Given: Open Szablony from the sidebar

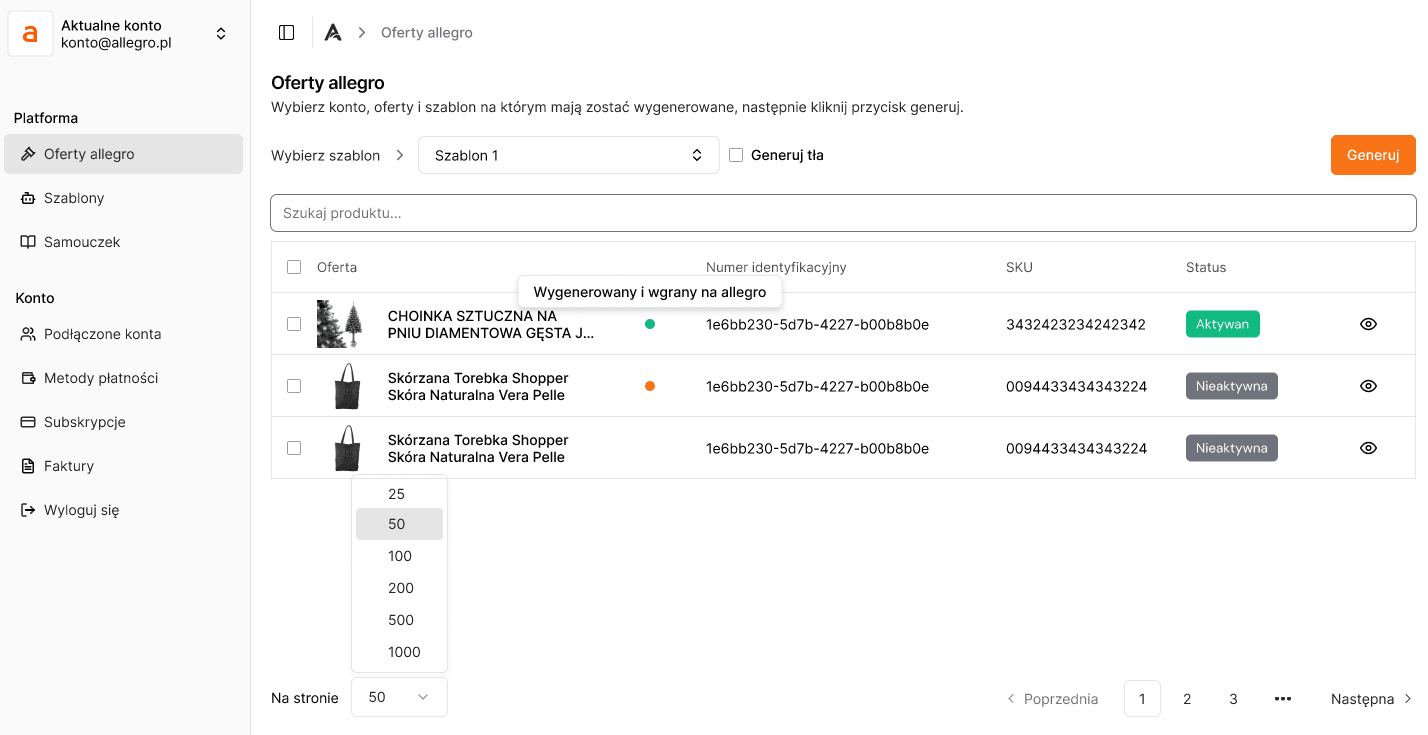Looking at the screenshot, I should [x=74, y=198].
